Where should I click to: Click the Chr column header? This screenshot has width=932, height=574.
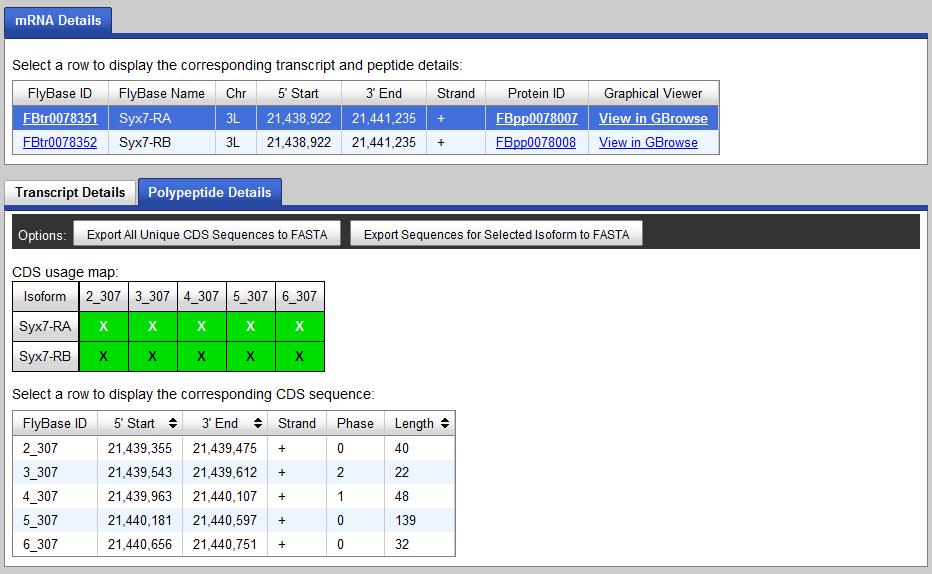[236, 93]
